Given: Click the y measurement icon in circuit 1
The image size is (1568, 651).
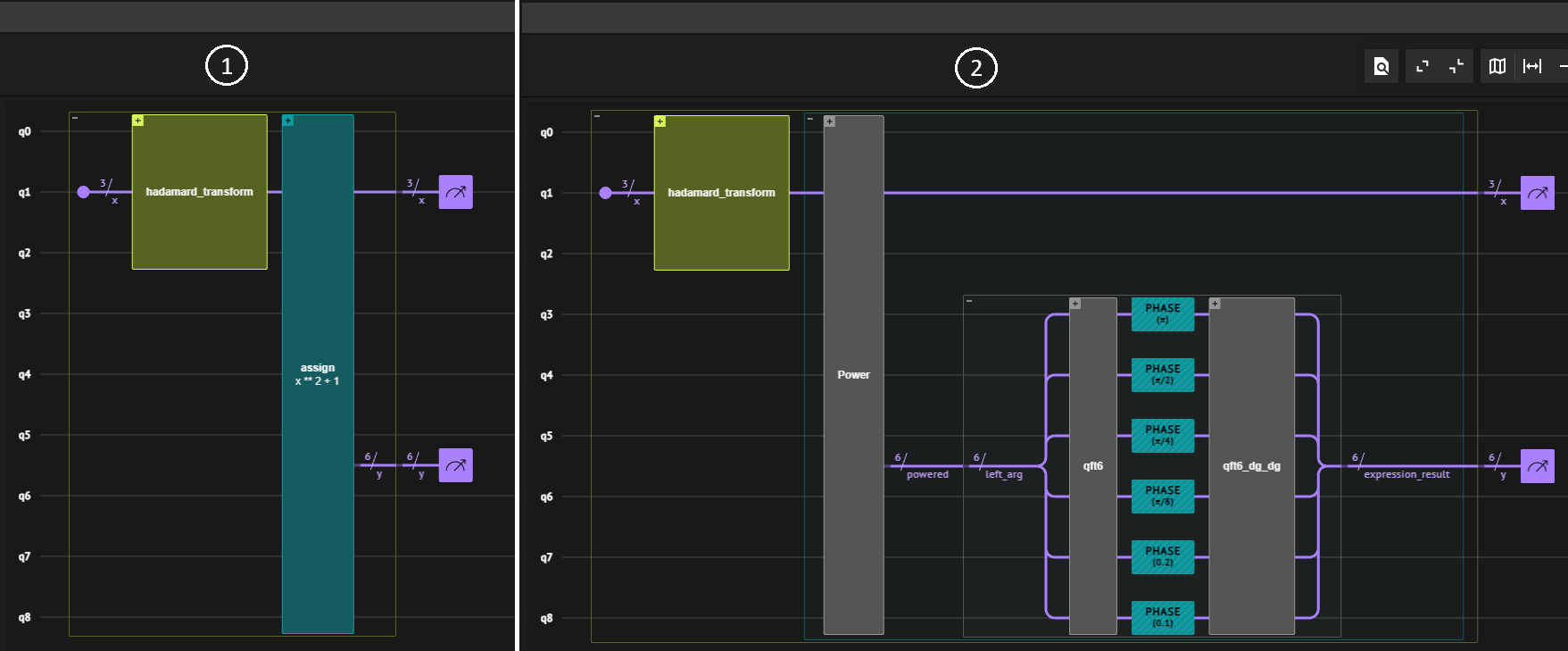Looking at the screenshot, I should pos(455,465).
